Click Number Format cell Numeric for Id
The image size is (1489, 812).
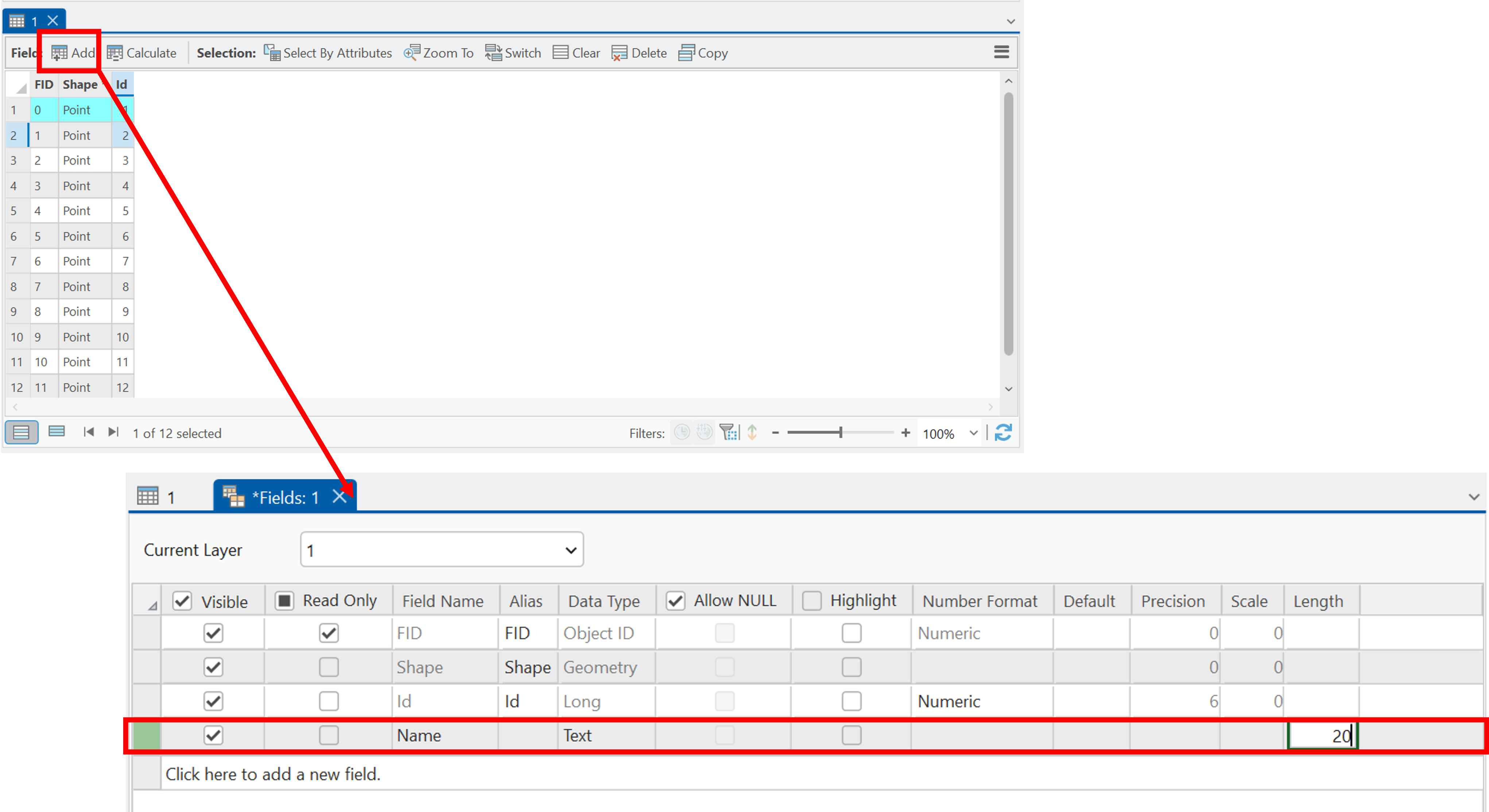[x=982, y=701]
